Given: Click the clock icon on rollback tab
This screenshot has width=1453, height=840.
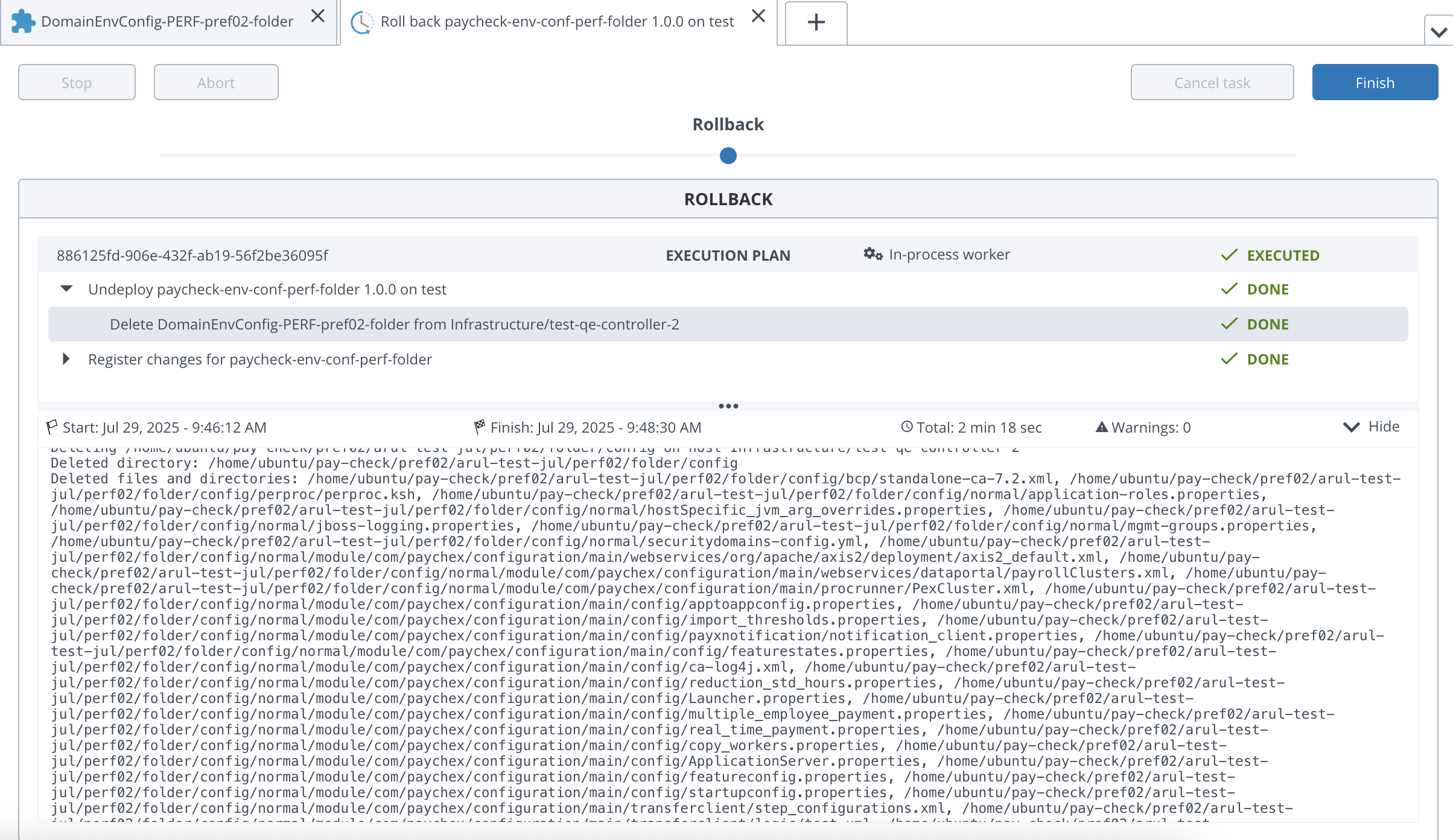Looking at the screenshot, I should 361,22.
